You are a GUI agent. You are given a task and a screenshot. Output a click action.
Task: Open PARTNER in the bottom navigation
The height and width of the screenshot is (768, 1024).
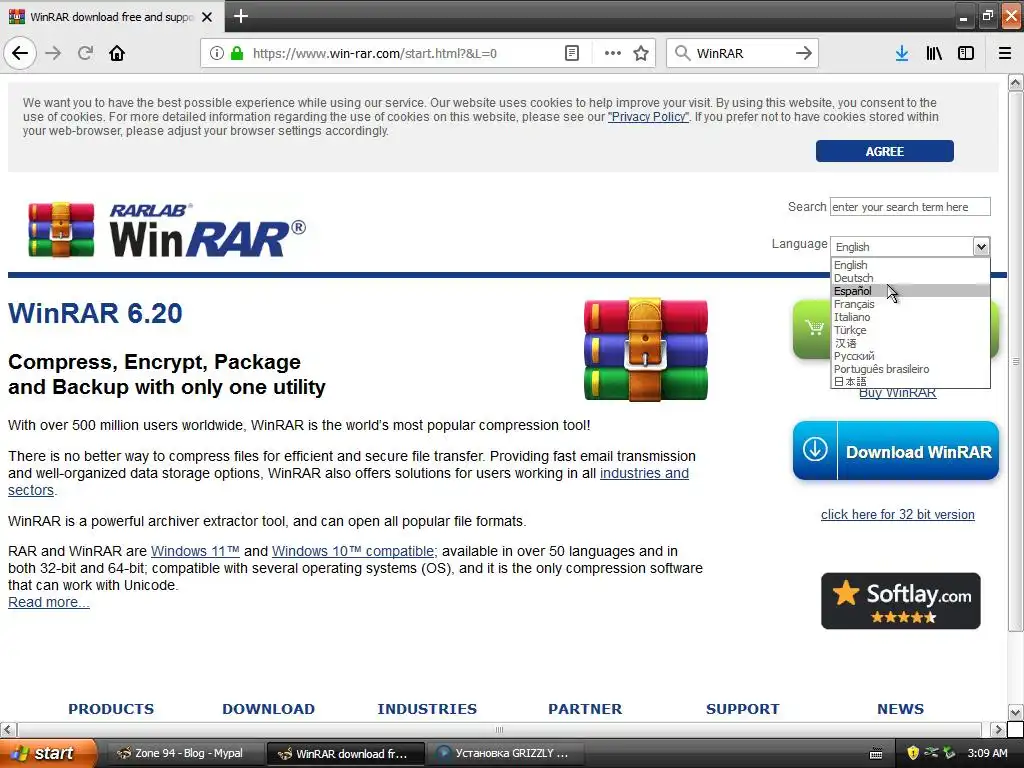pyautogui.click(x=585, y=709)
